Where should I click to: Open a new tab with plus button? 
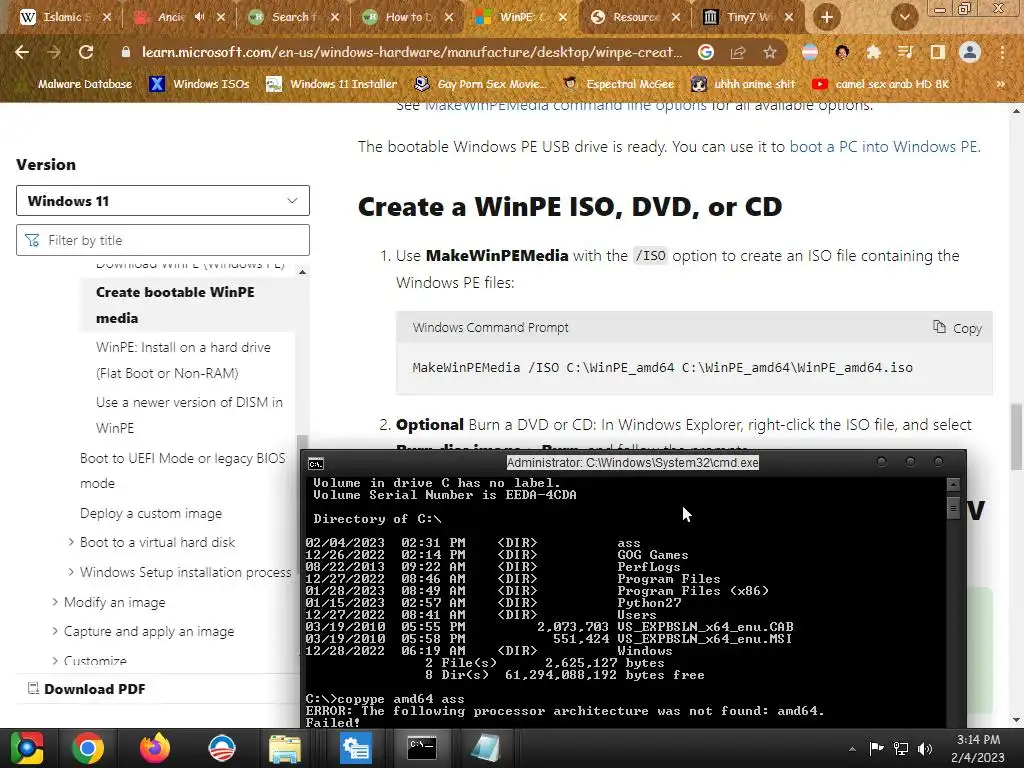pos(827,17)
